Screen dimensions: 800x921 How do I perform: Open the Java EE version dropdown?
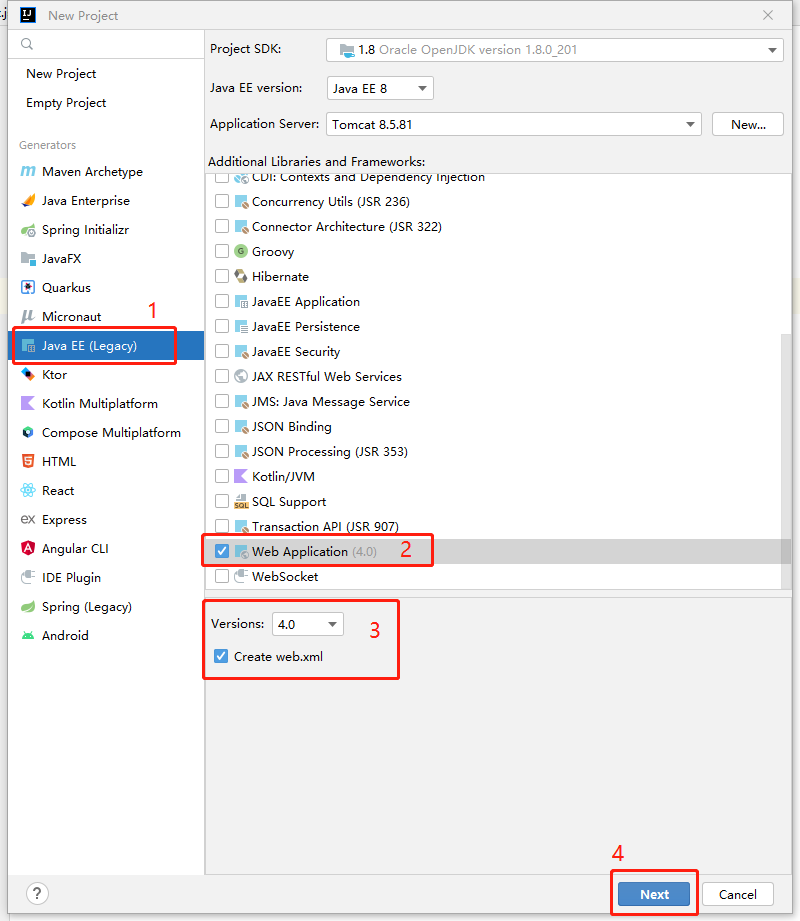click(380, 88)
